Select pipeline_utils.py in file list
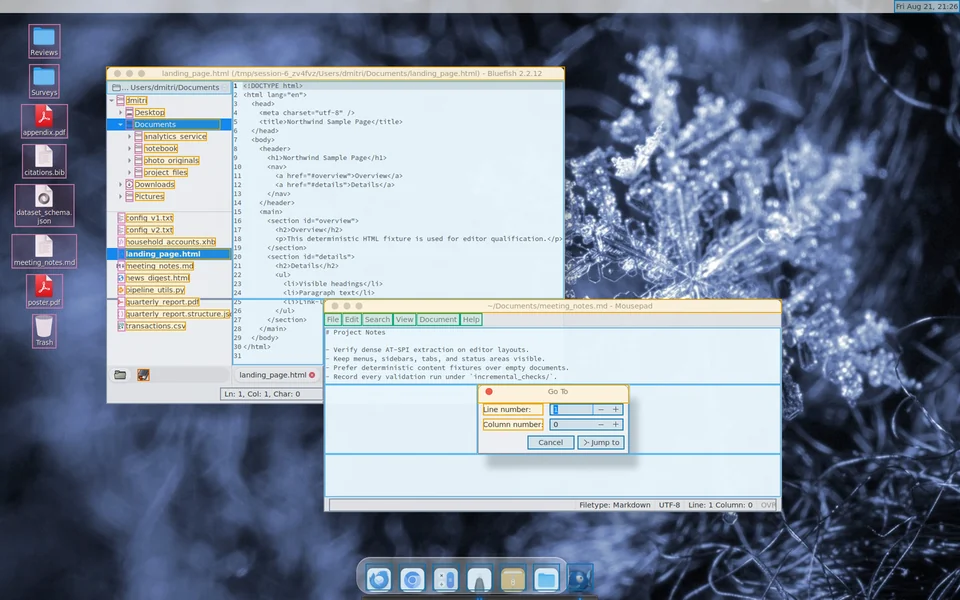This screenshot has width=960, height=600. [155, 290]
